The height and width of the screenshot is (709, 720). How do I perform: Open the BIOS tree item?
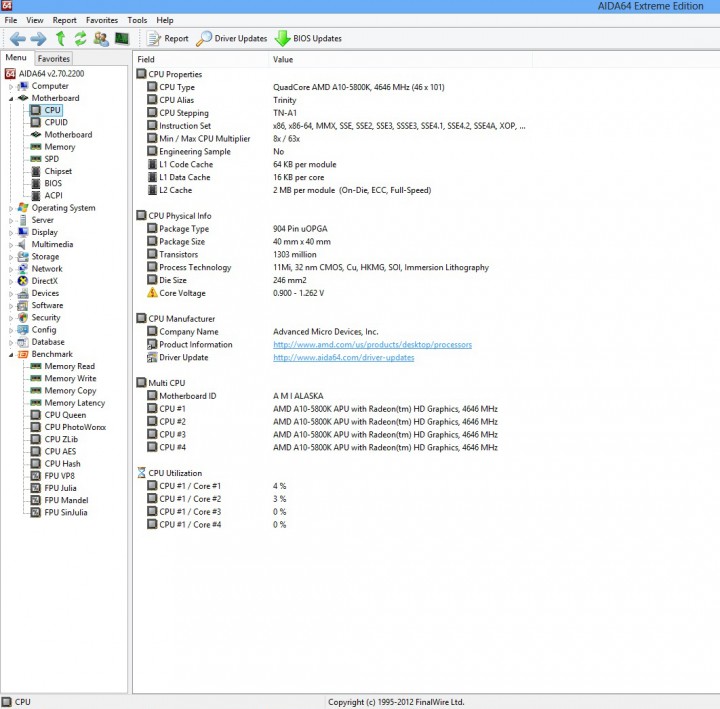(x=46, y=183)
